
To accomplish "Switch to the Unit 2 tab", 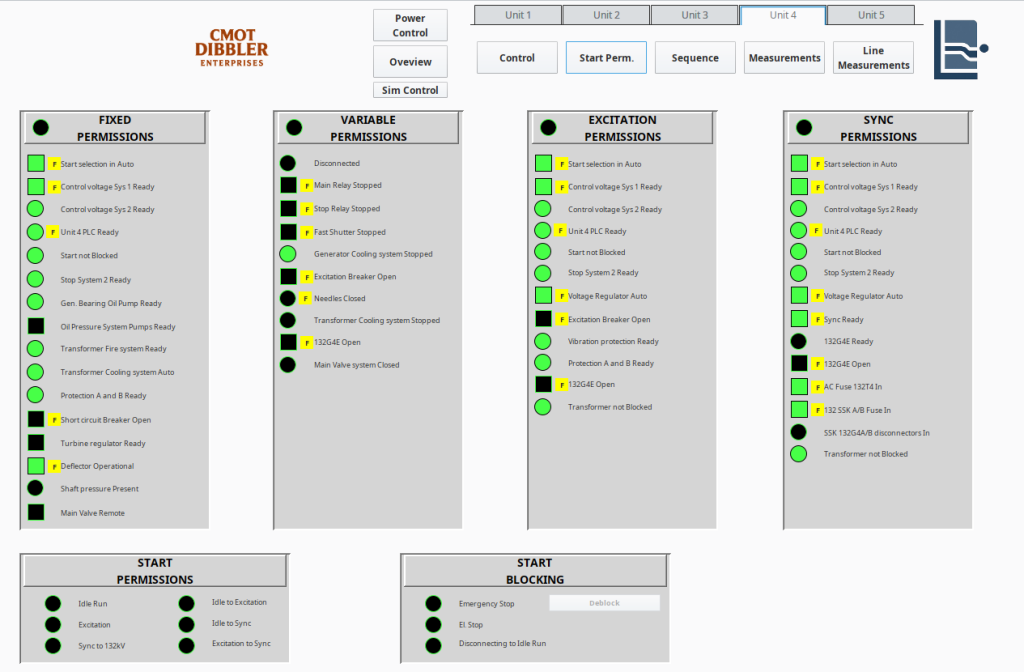I will [606, 15].
